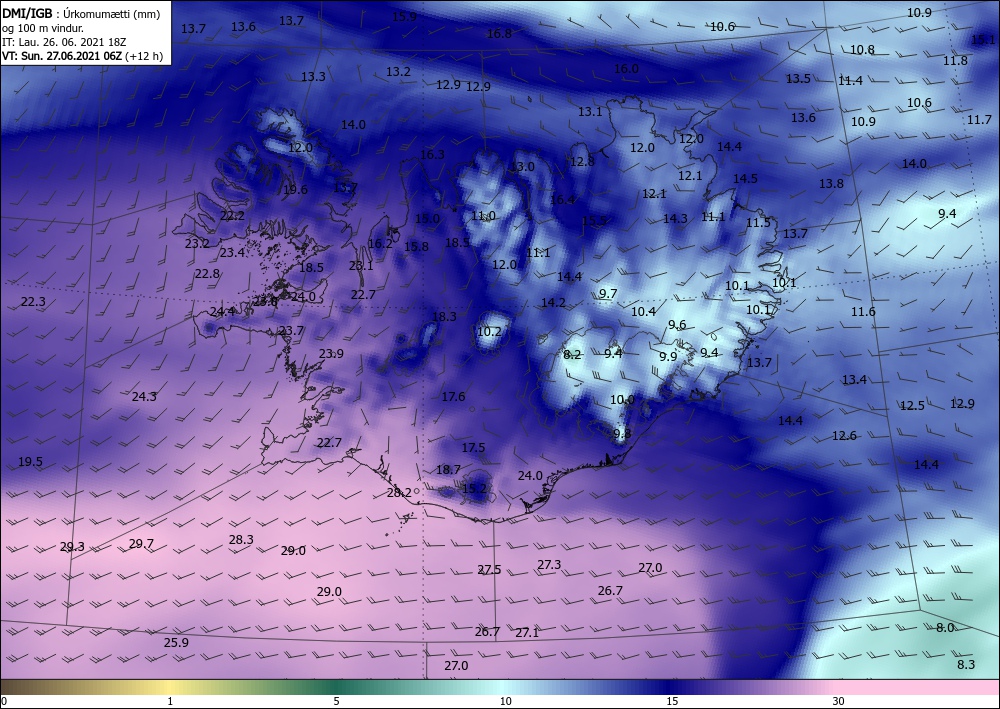Click the 24.3 value west of Iceland
Screen dimensions: 1000x709
[x=144, y=397]
